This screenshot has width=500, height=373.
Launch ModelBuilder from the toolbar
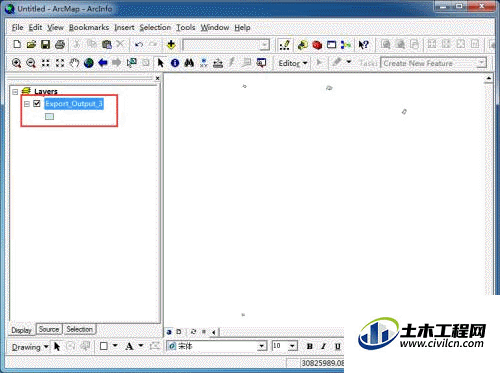point(346,45)
